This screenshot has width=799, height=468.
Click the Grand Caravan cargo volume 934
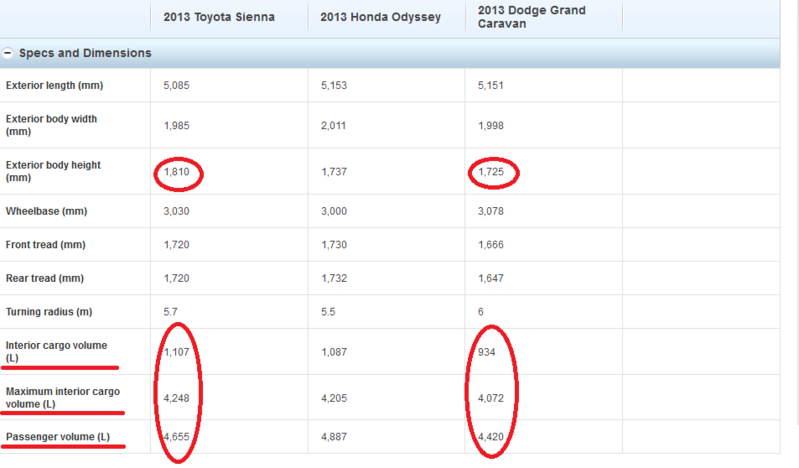(486, 352)
